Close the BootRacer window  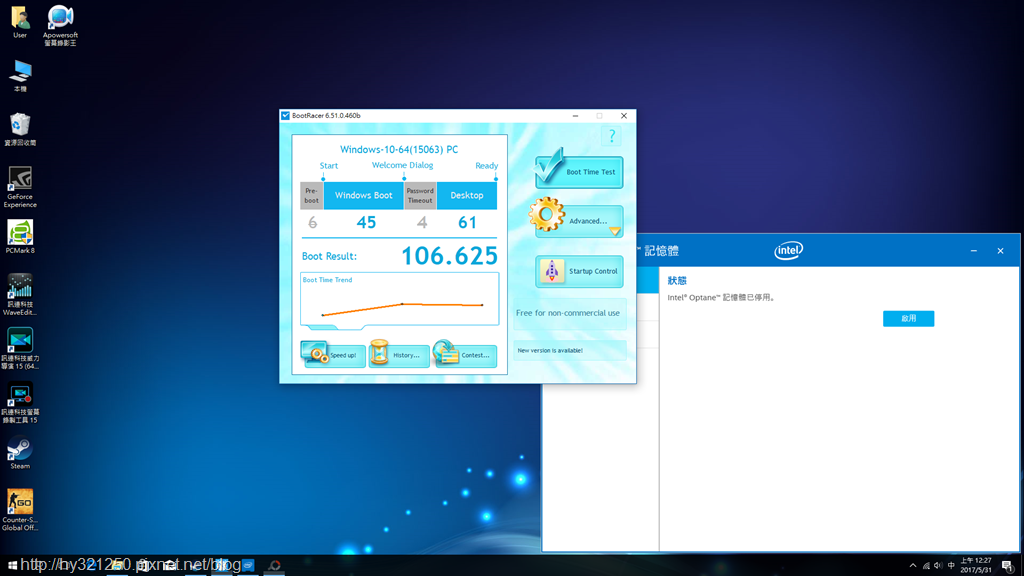point(624,116)
